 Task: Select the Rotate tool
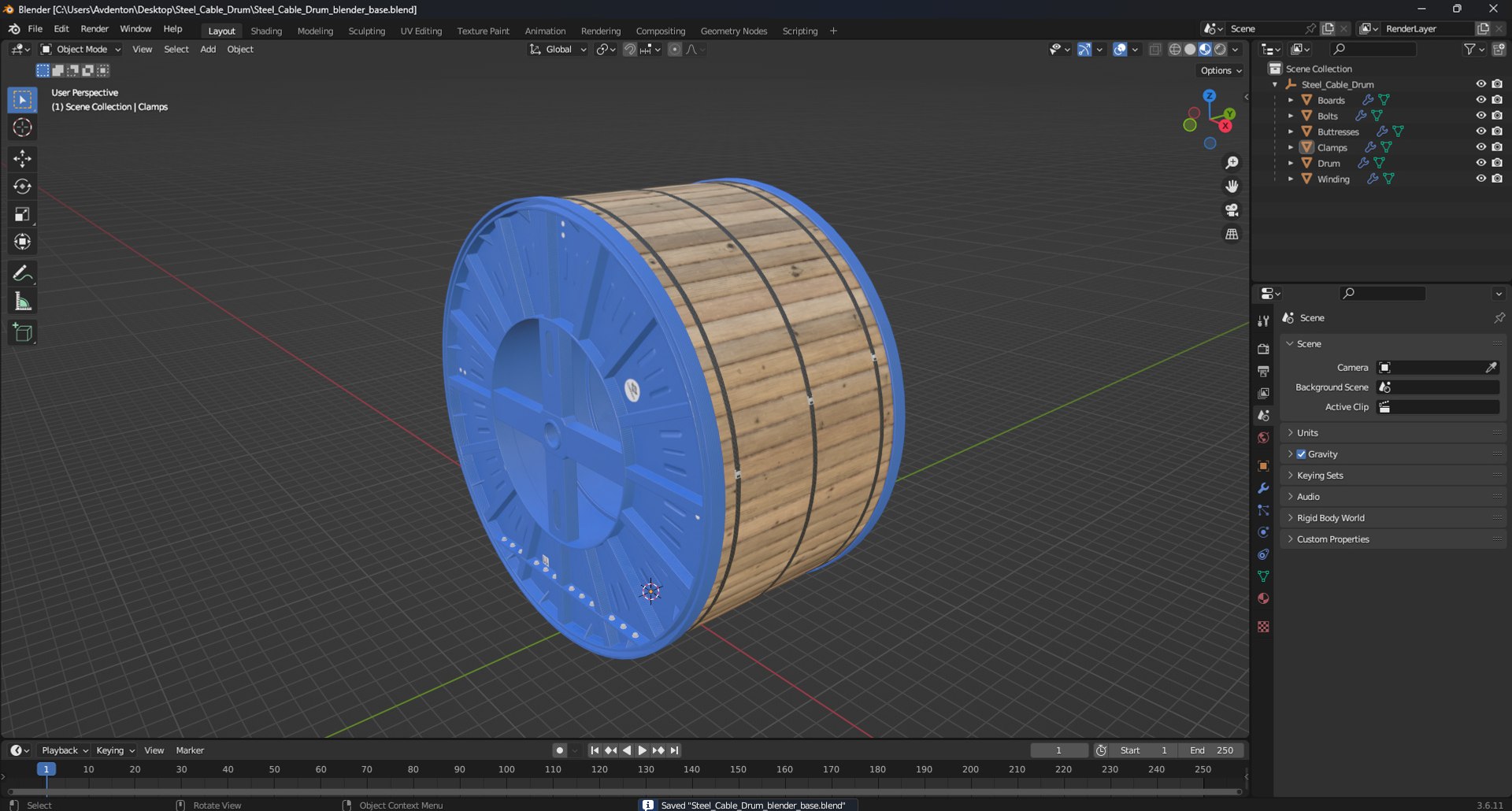(x=22, y=187)
